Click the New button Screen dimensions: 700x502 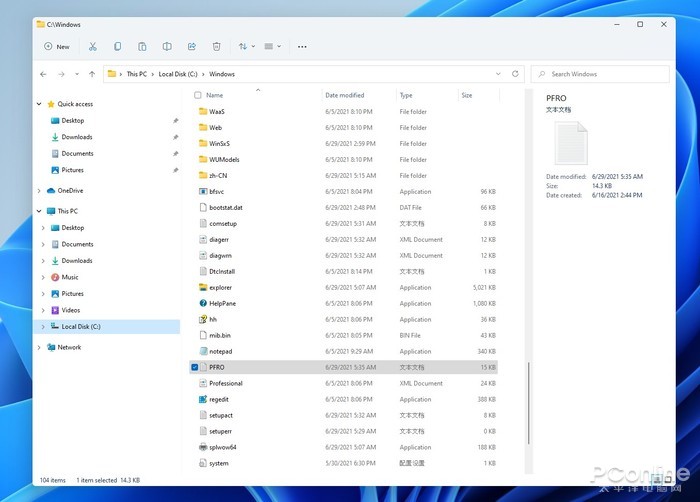click(57, 46)
